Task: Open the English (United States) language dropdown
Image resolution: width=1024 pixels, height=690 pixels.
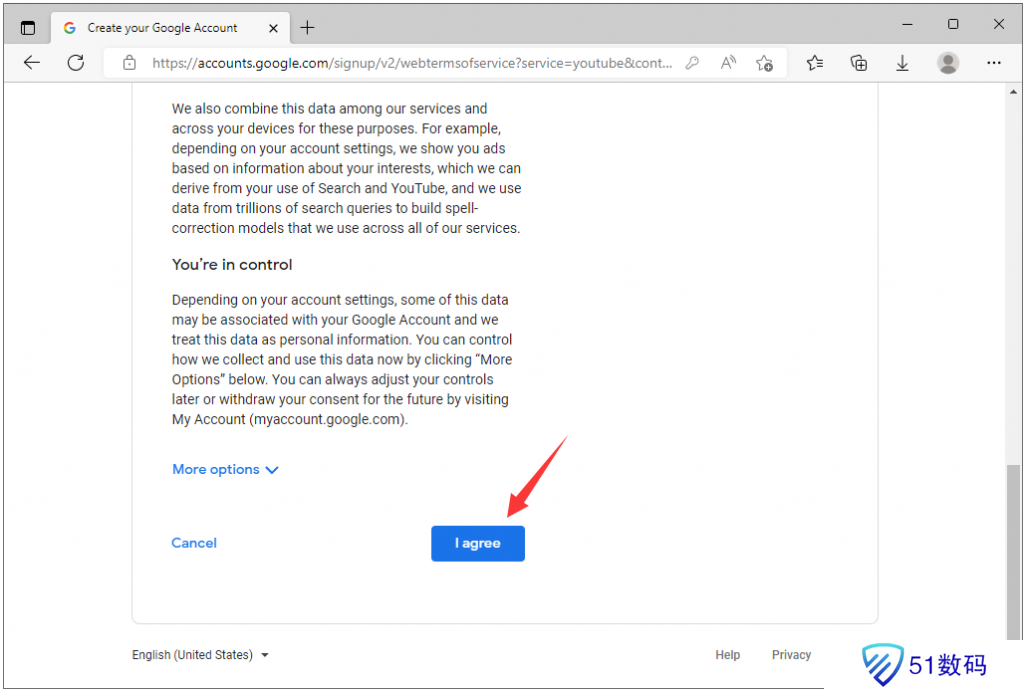Action: pos(200,655)
